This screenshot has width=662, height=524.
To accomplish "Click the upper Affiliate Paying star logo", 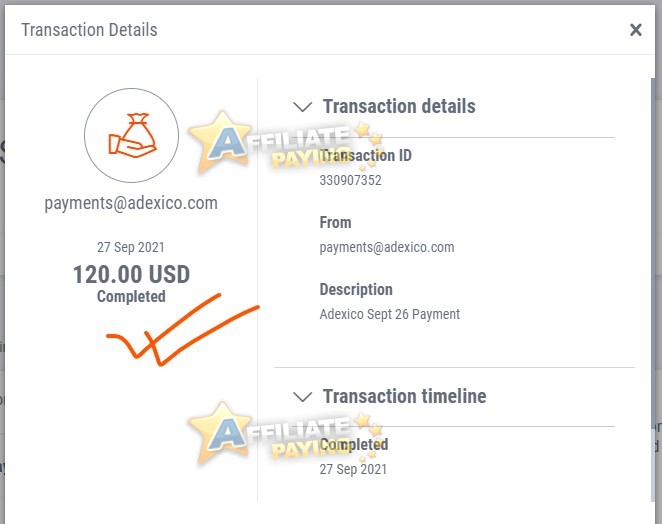I will click(285, 142).
